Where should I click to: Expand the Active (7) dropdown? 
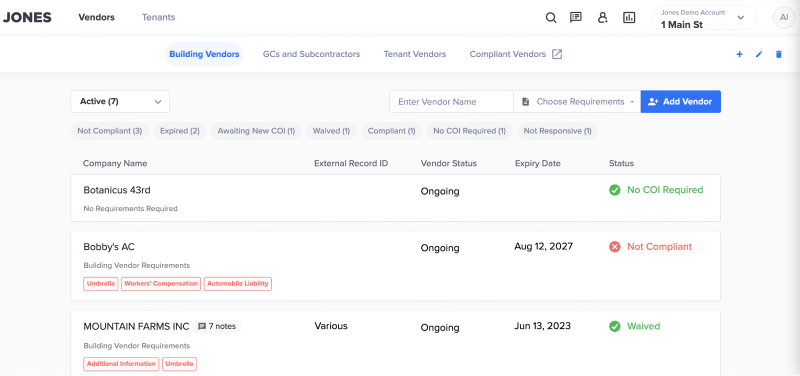(120, 102)
